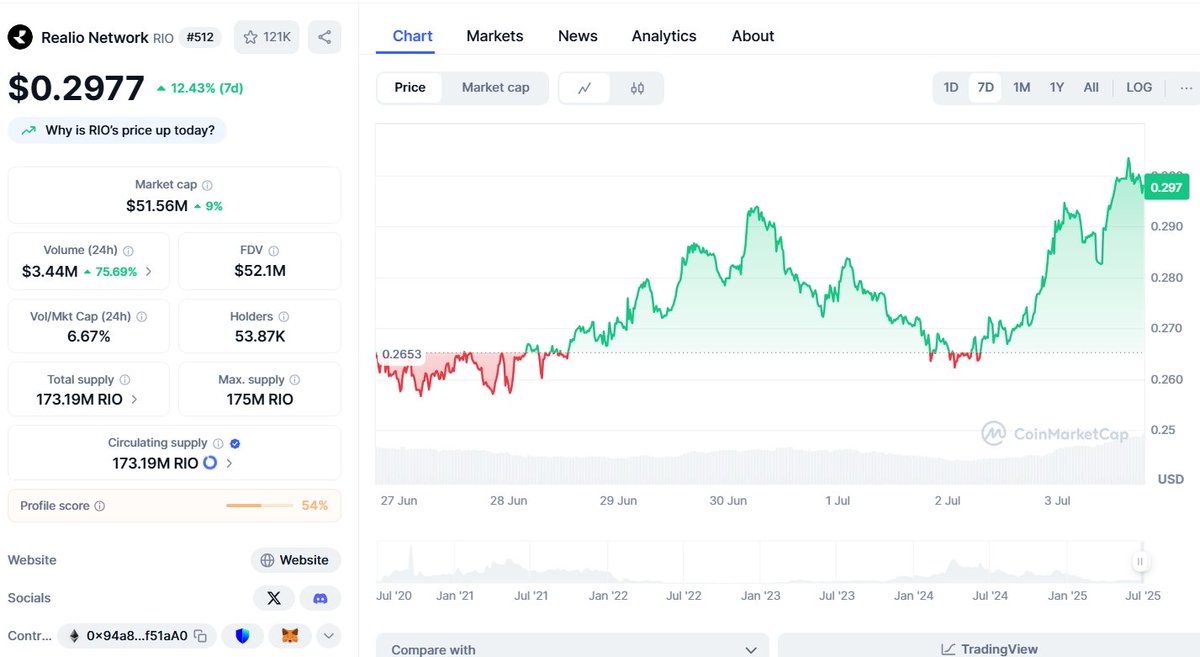Click Circulating supply info icon
The height and width of the screenshot is (657, 1200).
(217, 443)
